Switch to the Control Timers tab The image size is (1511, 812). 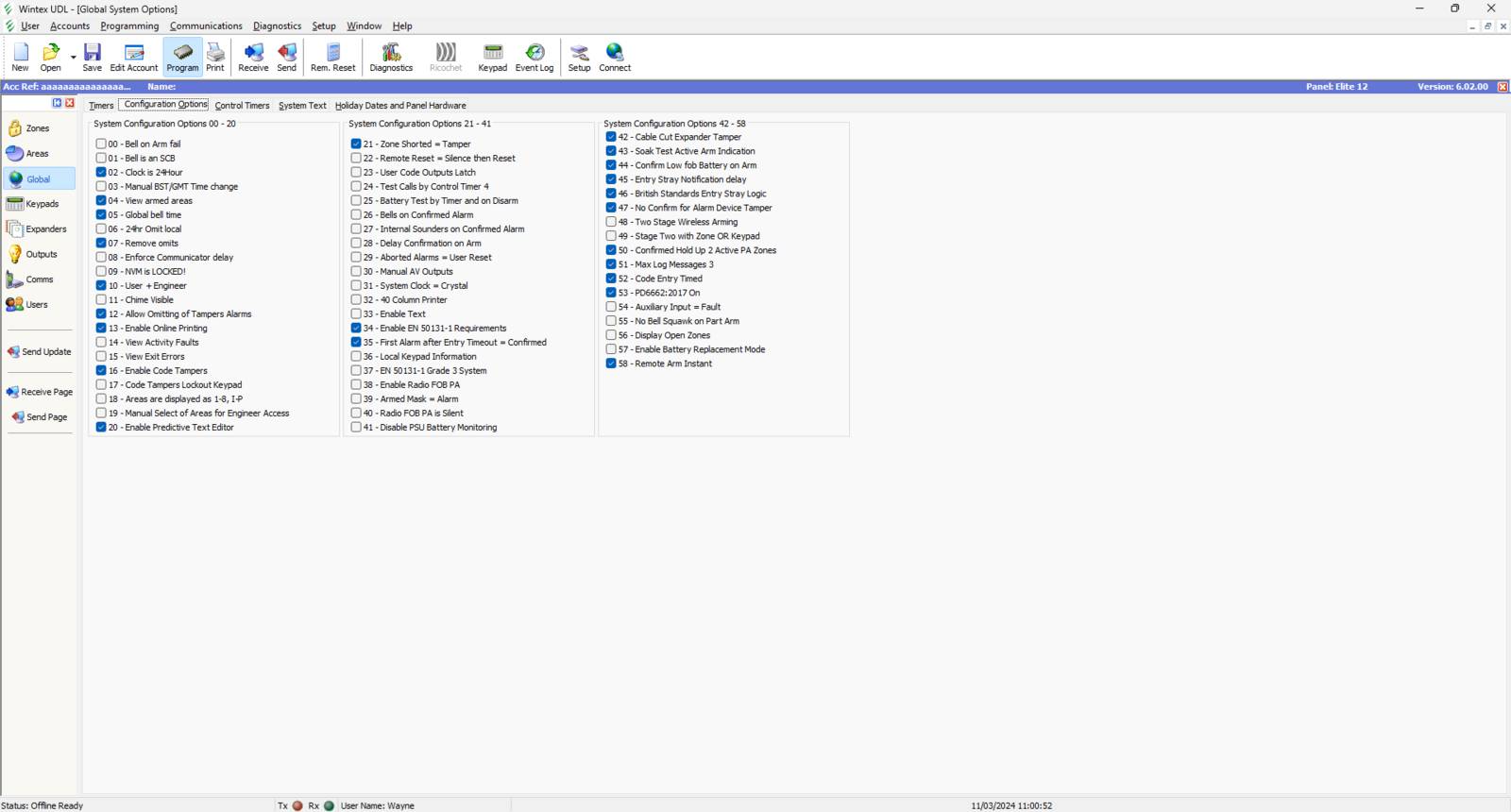242,106
